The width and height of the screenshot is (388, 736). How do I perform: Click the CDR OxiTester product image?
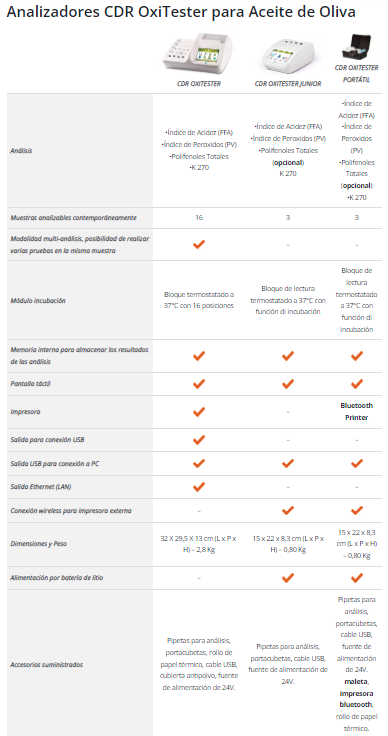click(199, 53)
